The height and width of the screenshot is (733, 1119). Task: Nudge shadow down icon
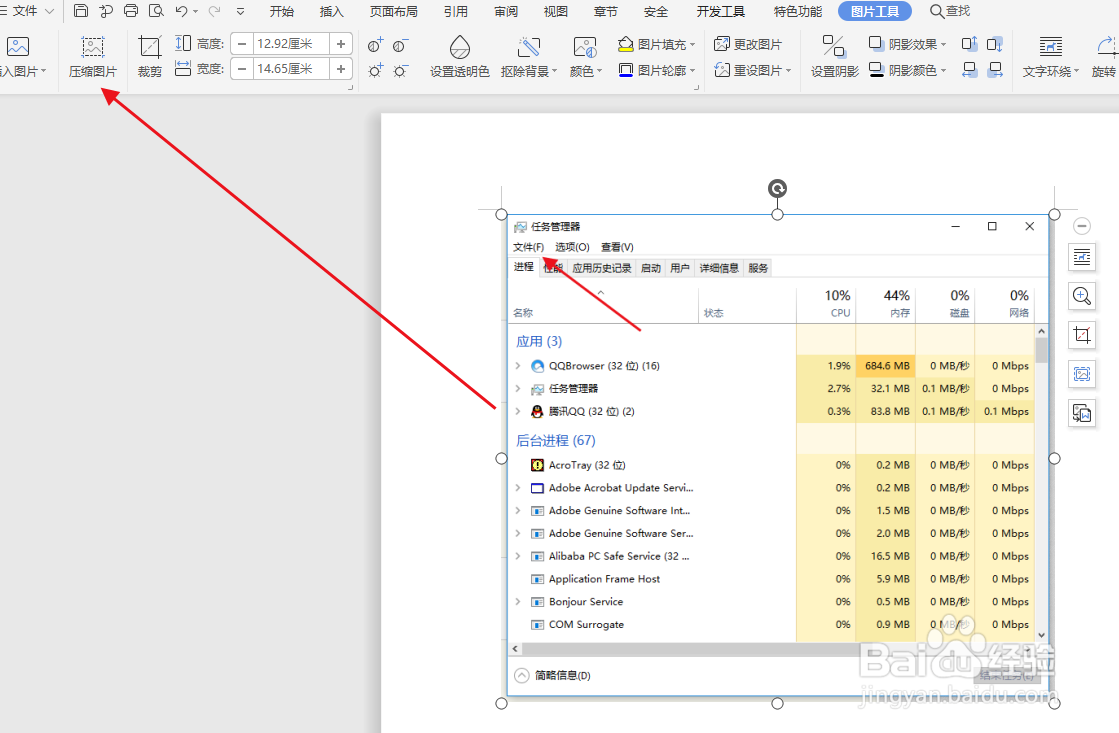coord(994,44)
